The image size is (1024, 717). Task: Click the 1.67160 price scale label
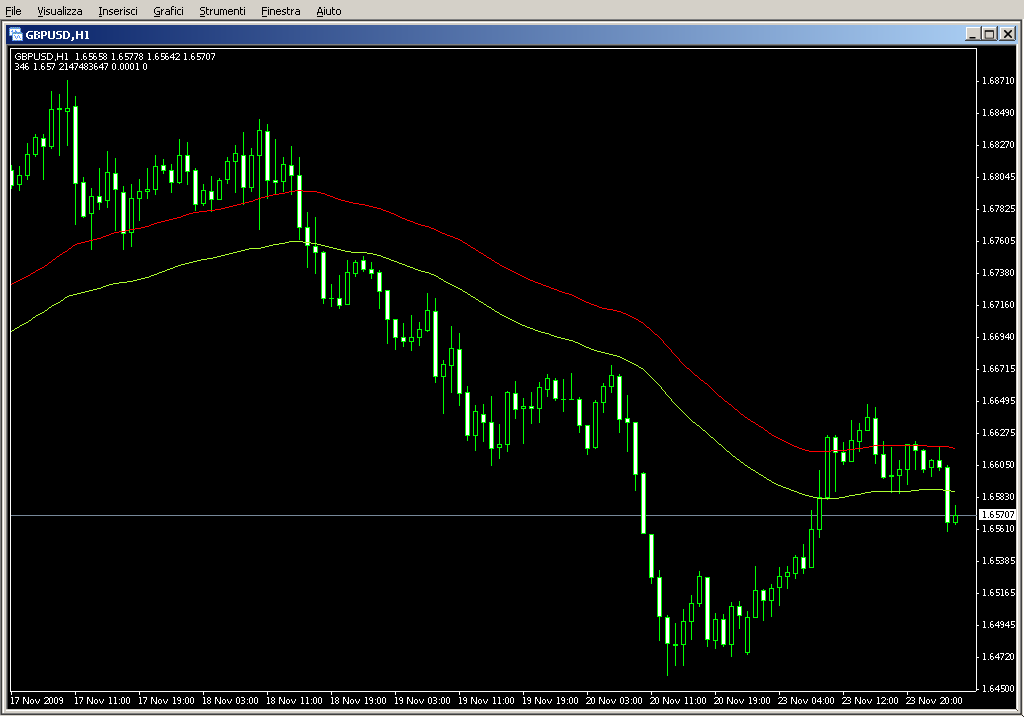pos(999,305)
